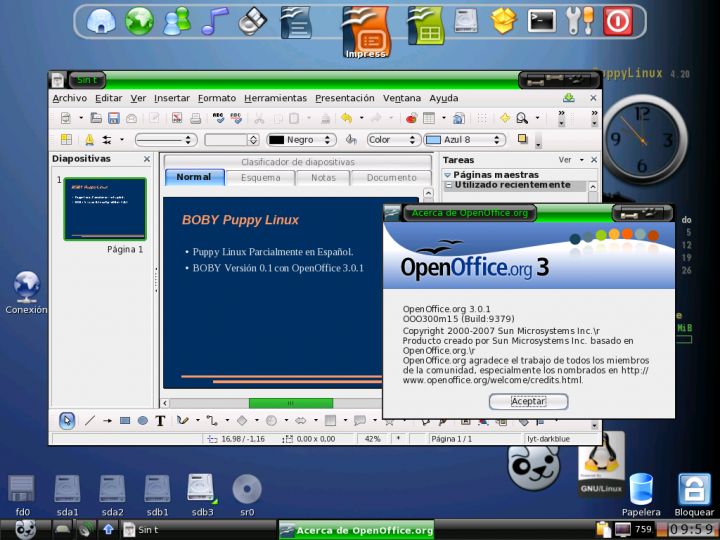Image resolution: width=720 pixels, height=540 pixels.
Task: Click the Spellcheck icon in toolbar
Action: click(x=218, y=118)
